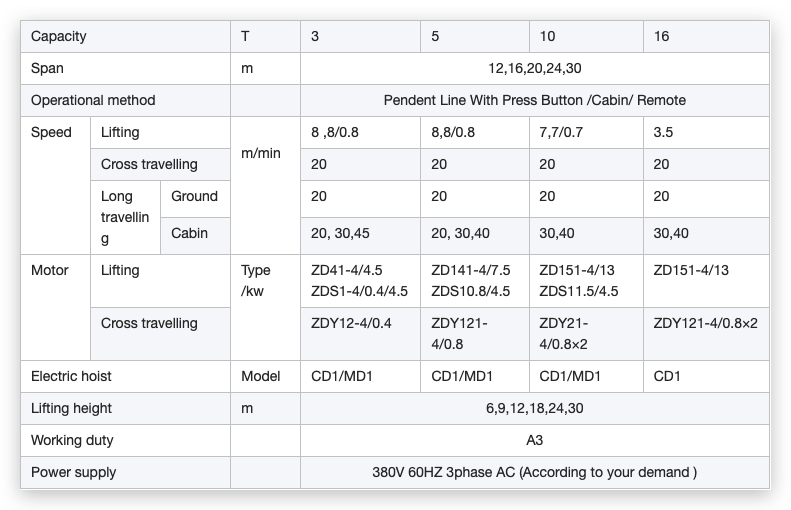The width and height of the screenshot is (791, 510).
Task: Click the ZDY121-4/0.8×2 motor cell
Action: click(x=706, y=334)
